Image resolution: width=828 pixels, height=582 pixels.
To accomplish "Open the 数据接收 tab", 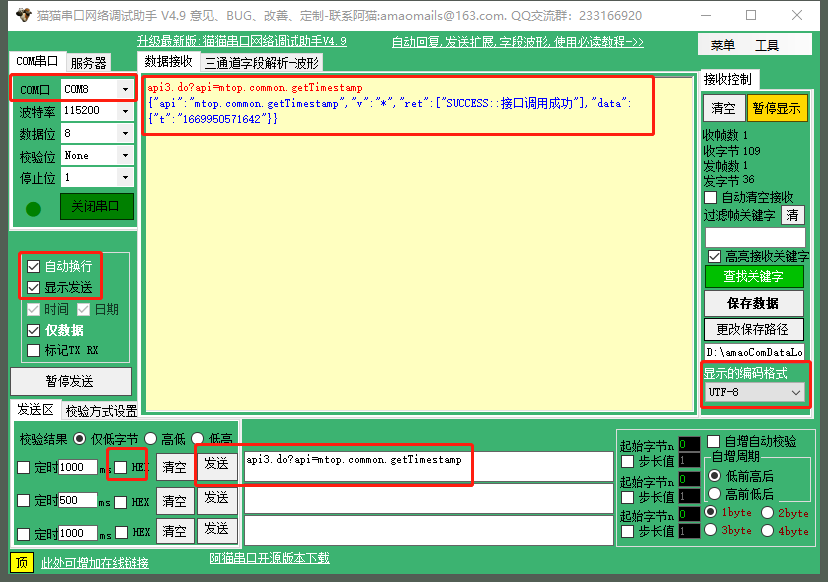I will coord(168,61).
